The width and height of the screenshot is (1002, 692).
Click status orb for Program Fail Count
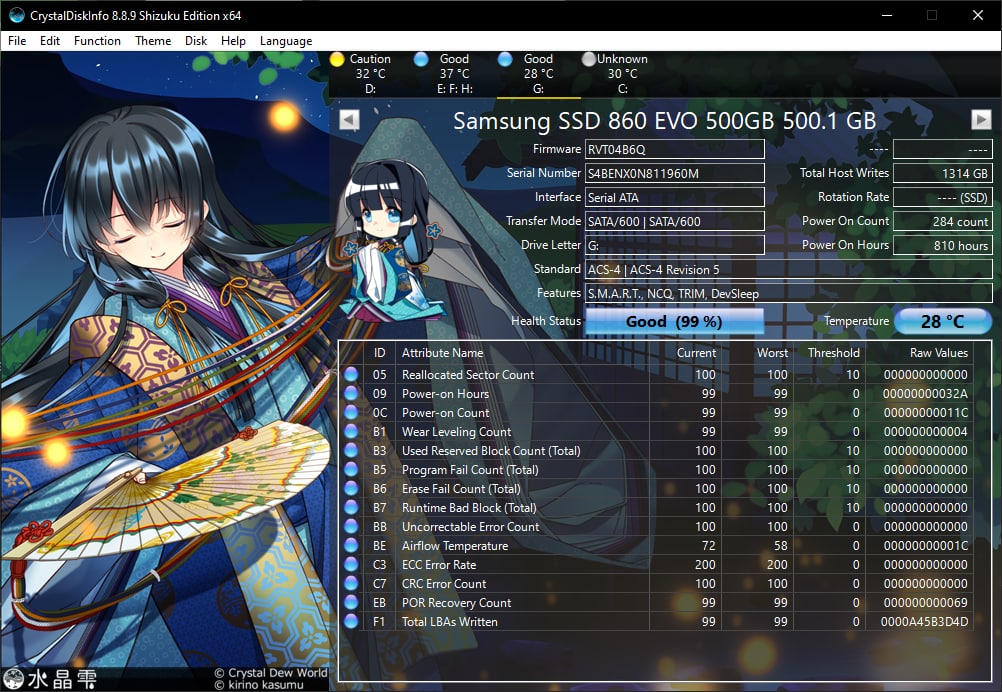[351, 470]
